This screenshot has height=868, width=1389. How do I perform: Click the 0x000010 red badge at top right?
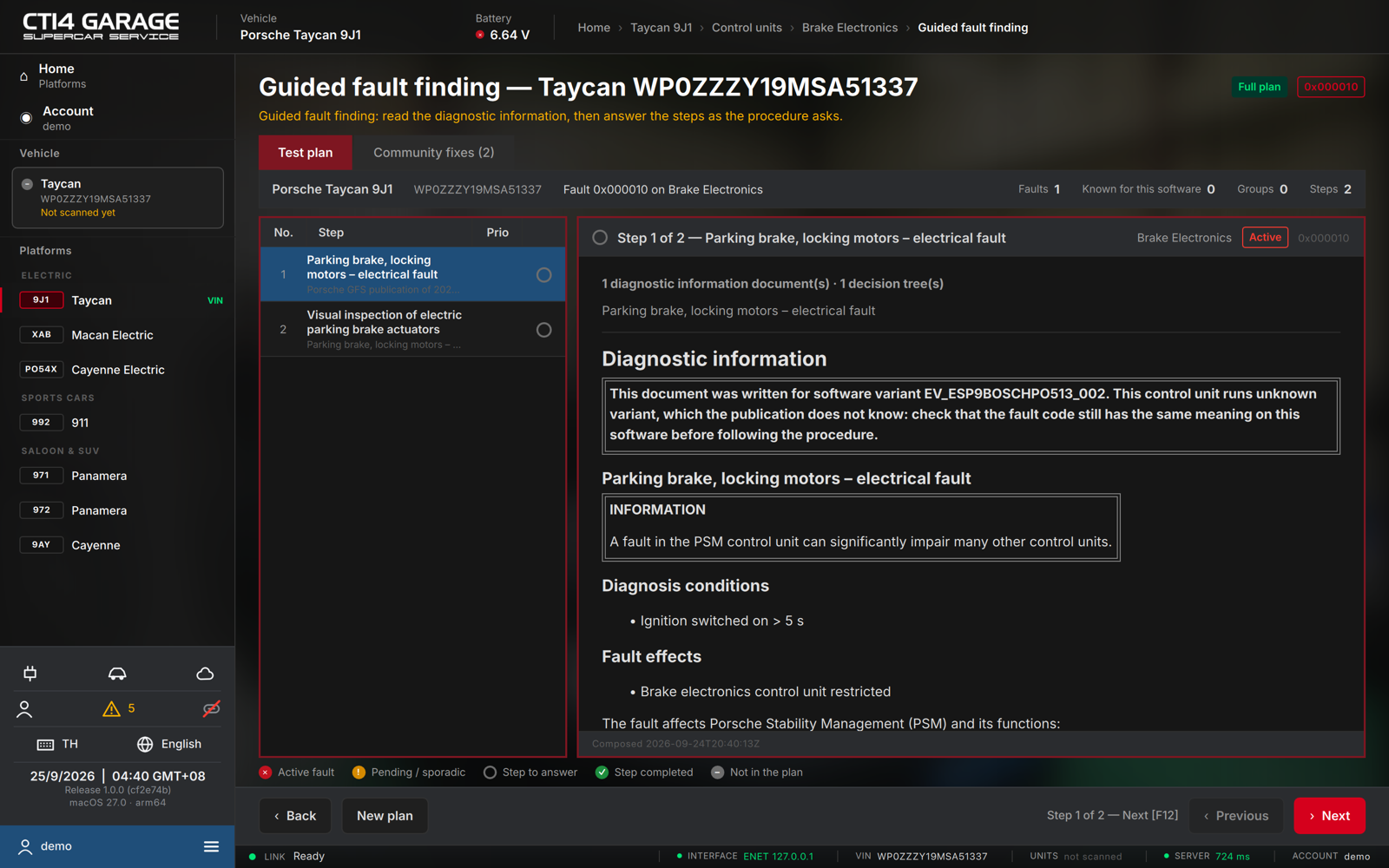pyautogui.click(x=1331, y=87)
